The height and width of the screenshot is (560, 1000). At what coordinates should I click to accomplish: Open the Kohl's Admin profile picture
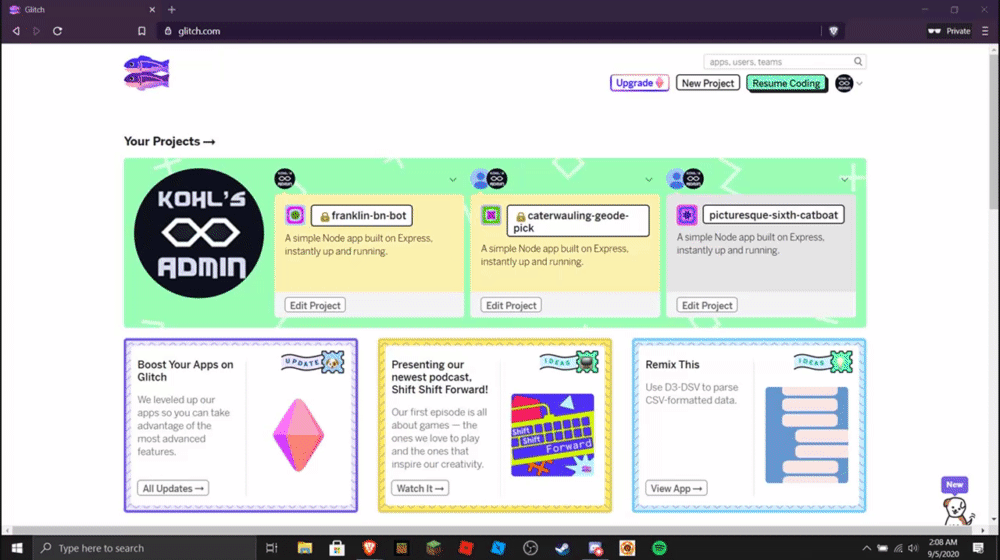pos(199,233)
